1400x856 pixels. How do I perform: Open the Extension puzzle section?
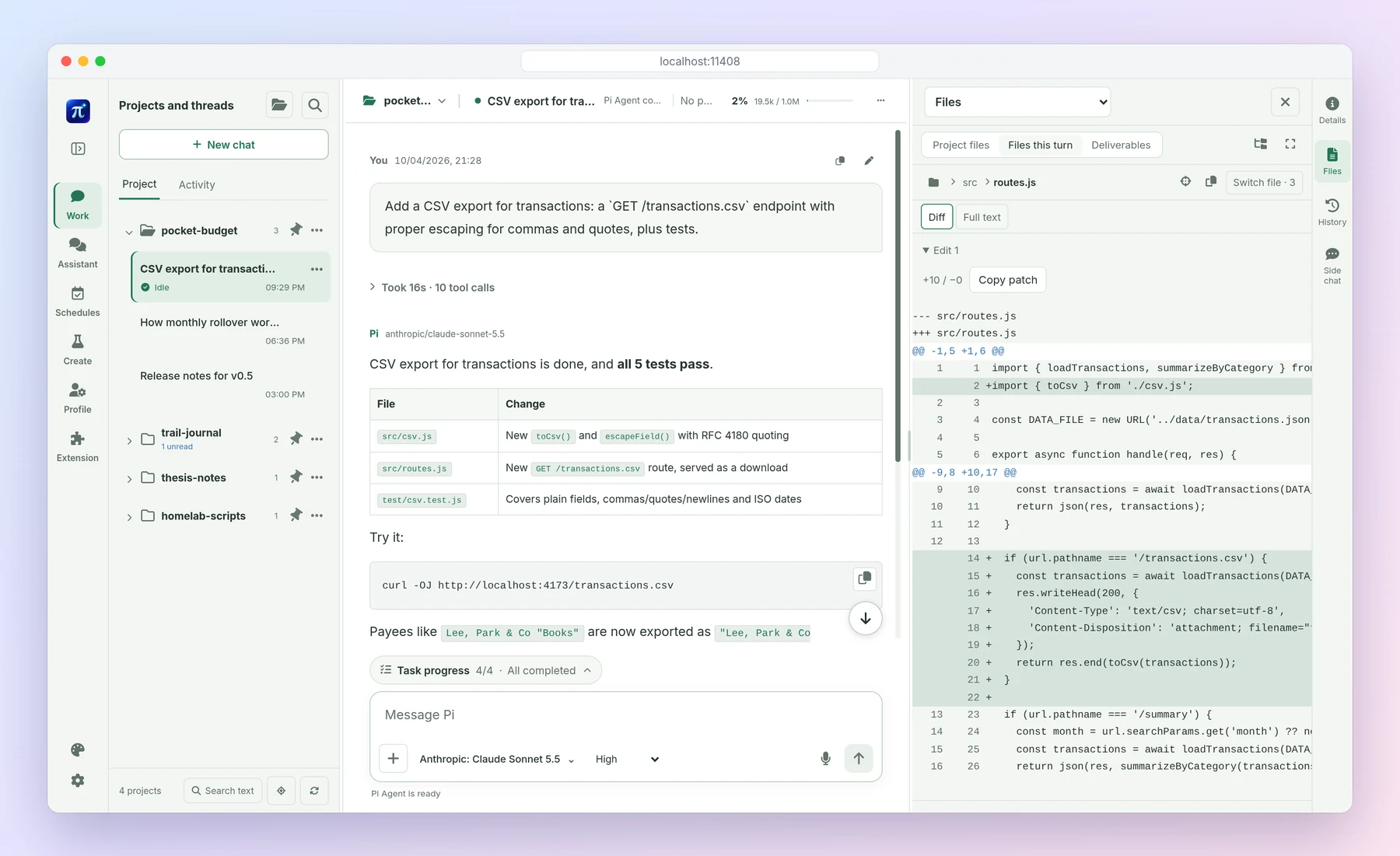[x=78, y=447]
